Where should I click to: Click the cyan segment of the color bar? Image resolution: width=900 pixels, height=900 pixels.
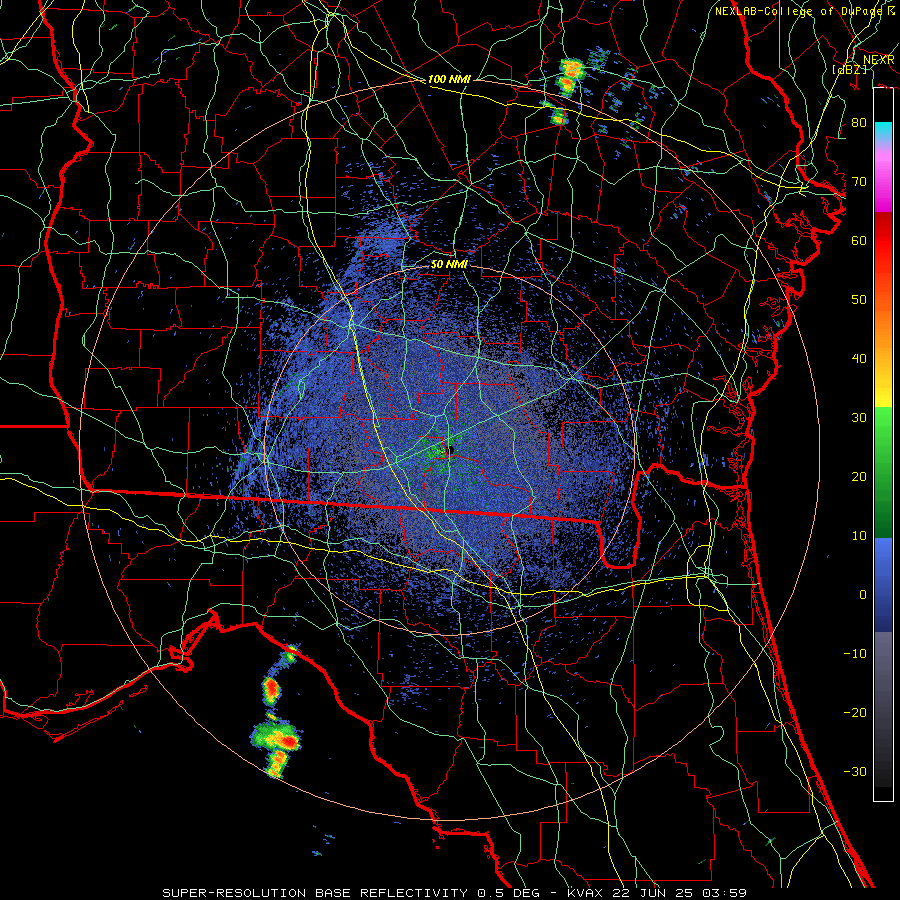click(883, 131)
